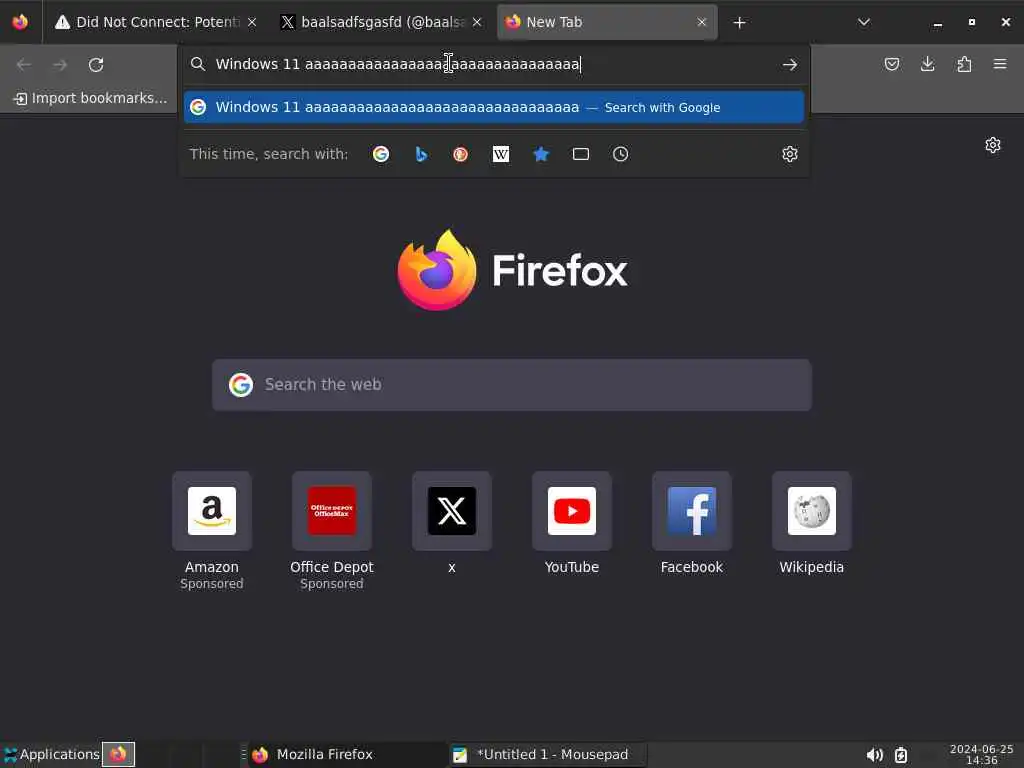Select Windows 11 Search with Google suggestion

tap(494, 107)
